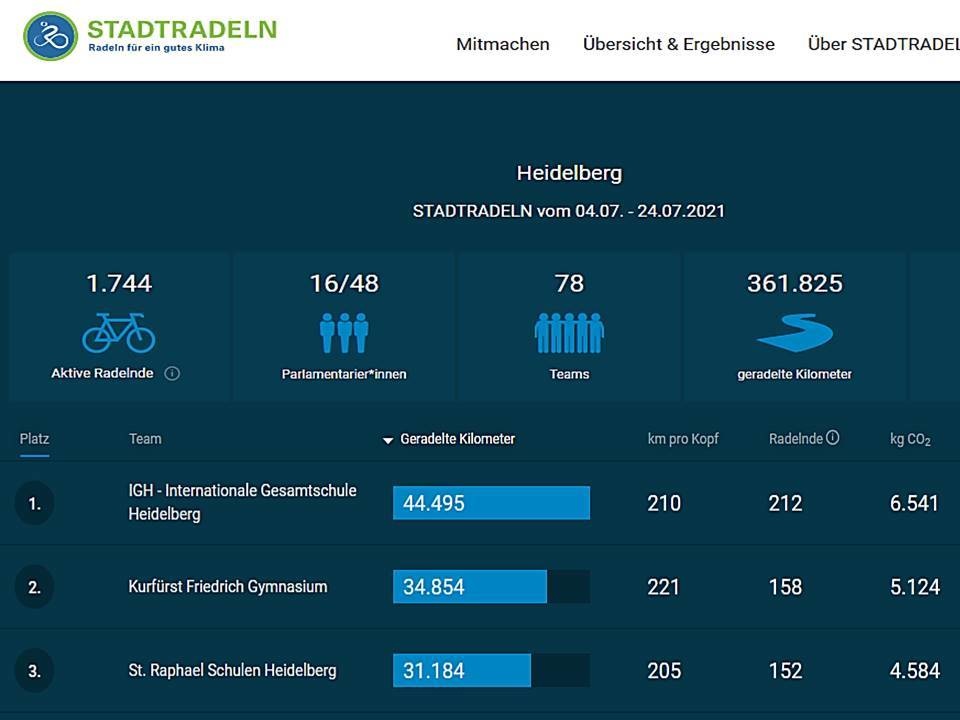The image size is (960, 720).
Task: Open the Übersicht & Ergebnisse menu
Action: pos(678,44)
